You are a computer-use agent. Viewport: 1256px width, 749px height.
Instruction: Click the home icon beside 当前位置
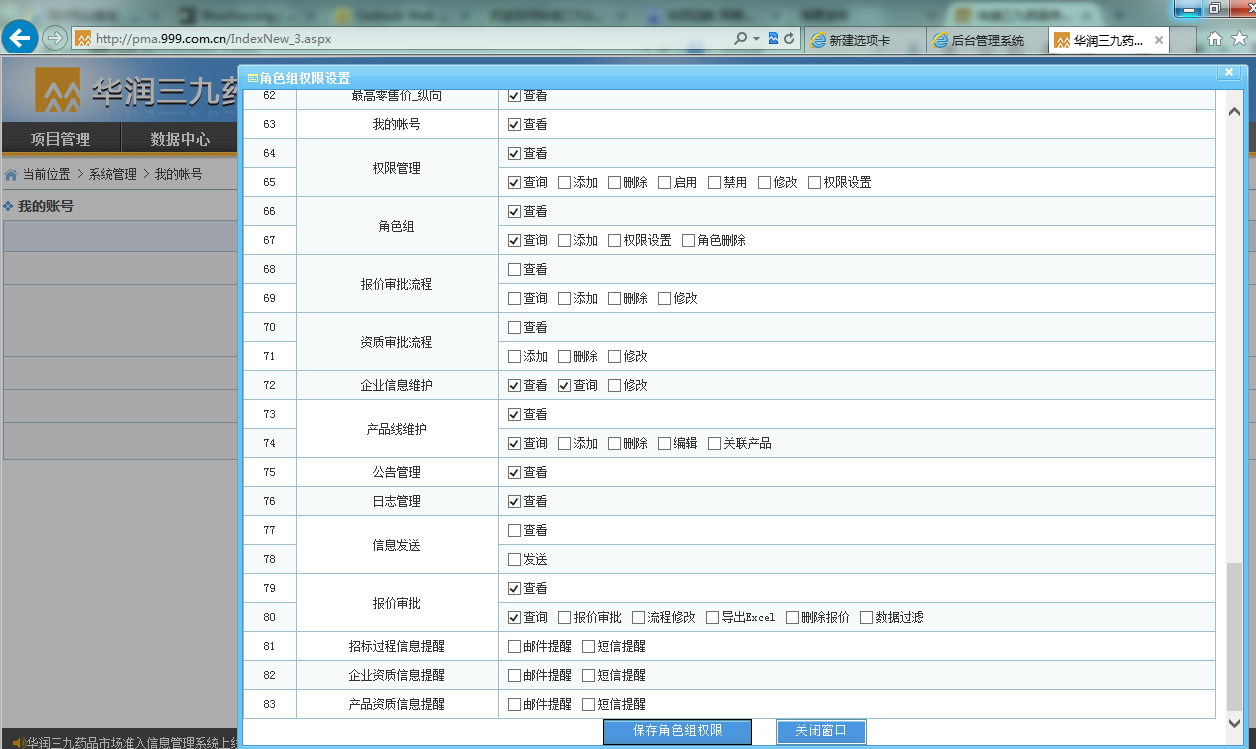pos(11,175)
